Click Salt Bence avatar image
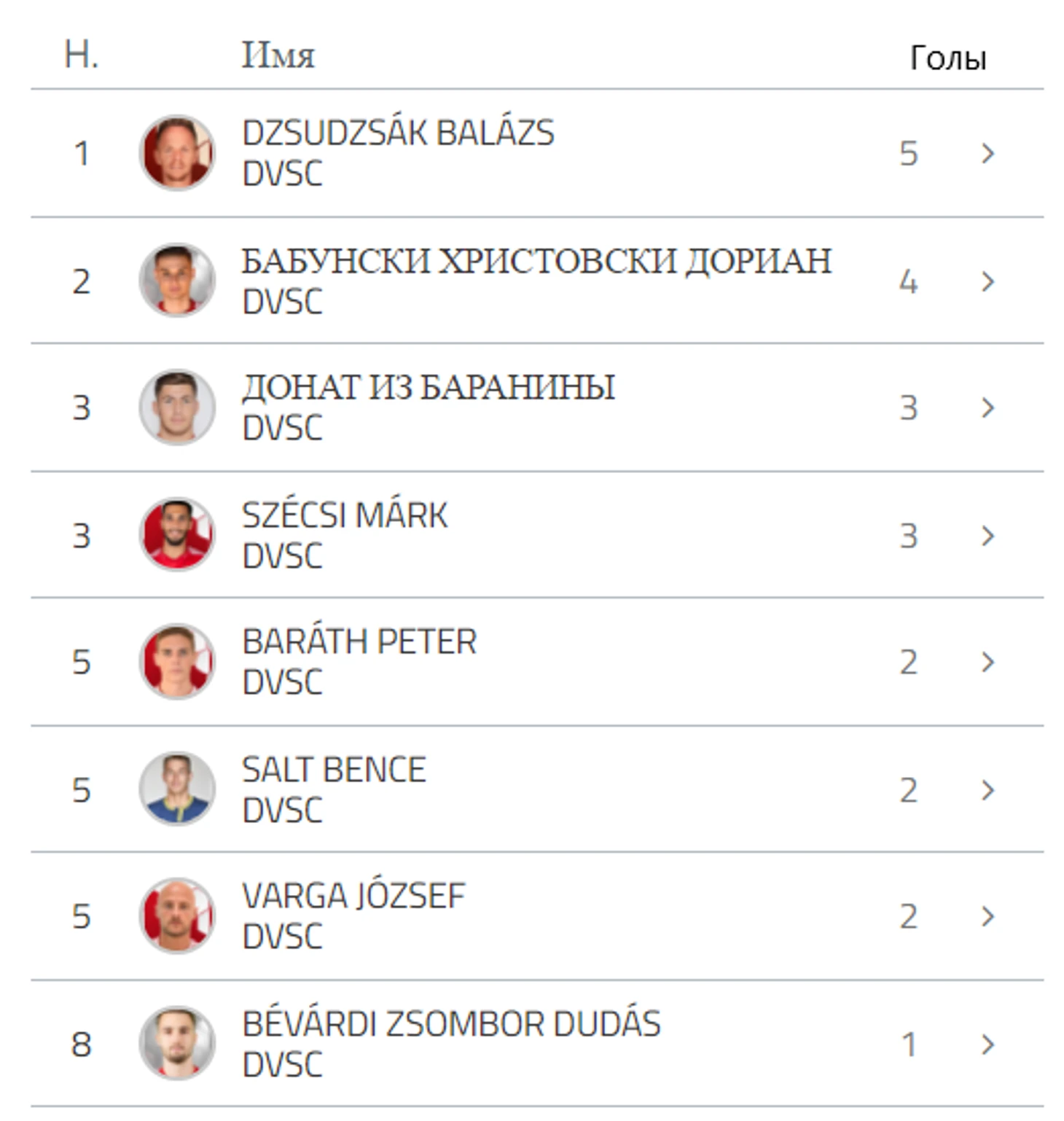Screen dimensions: 1064x1121 click(x=177, y=789)
